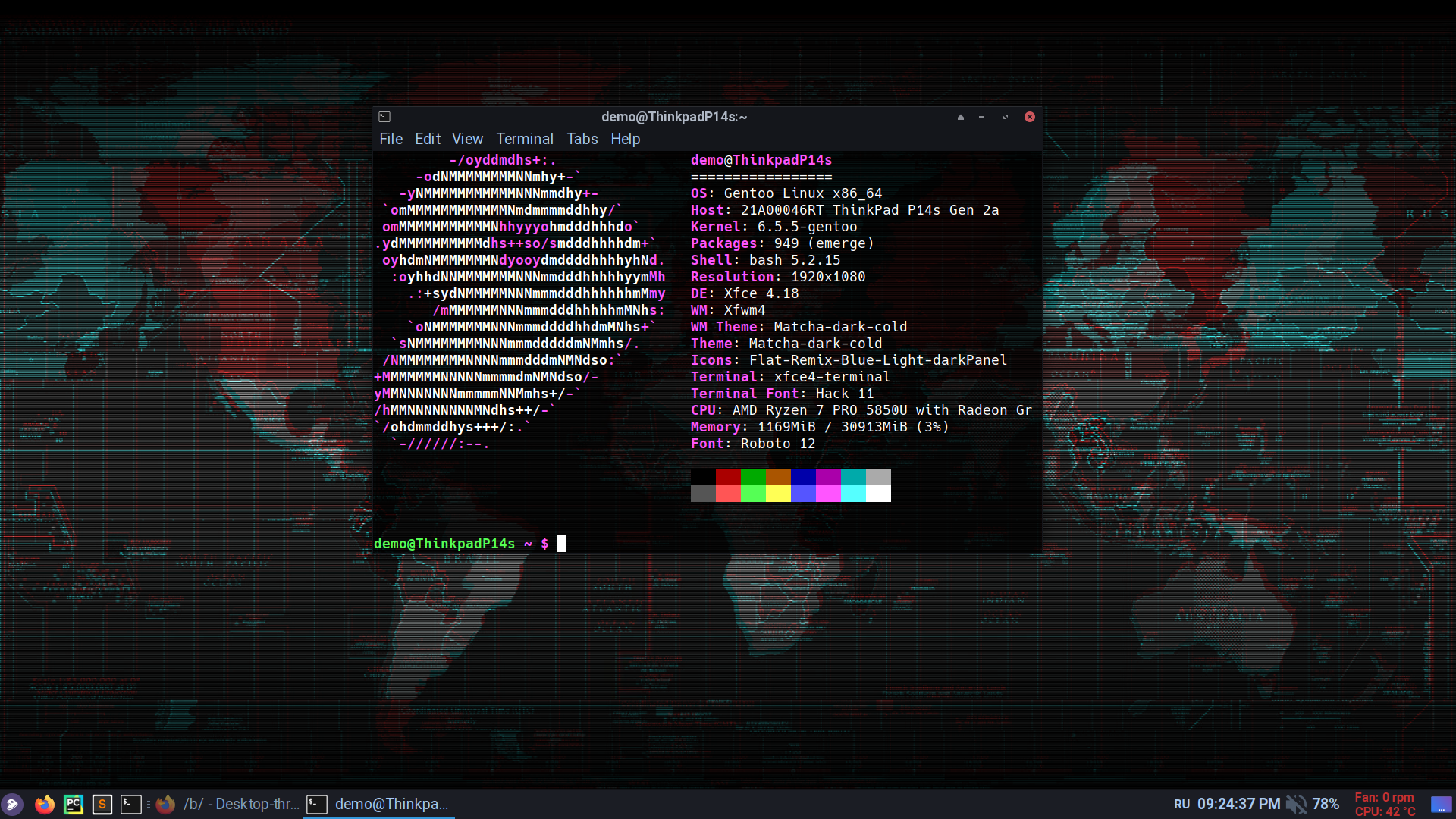The image size is (1456, 819).
Task: Click the 'CPU: AMD Ryzen 7 PRO 5850U' line
Action: click(x=861, y=410)
